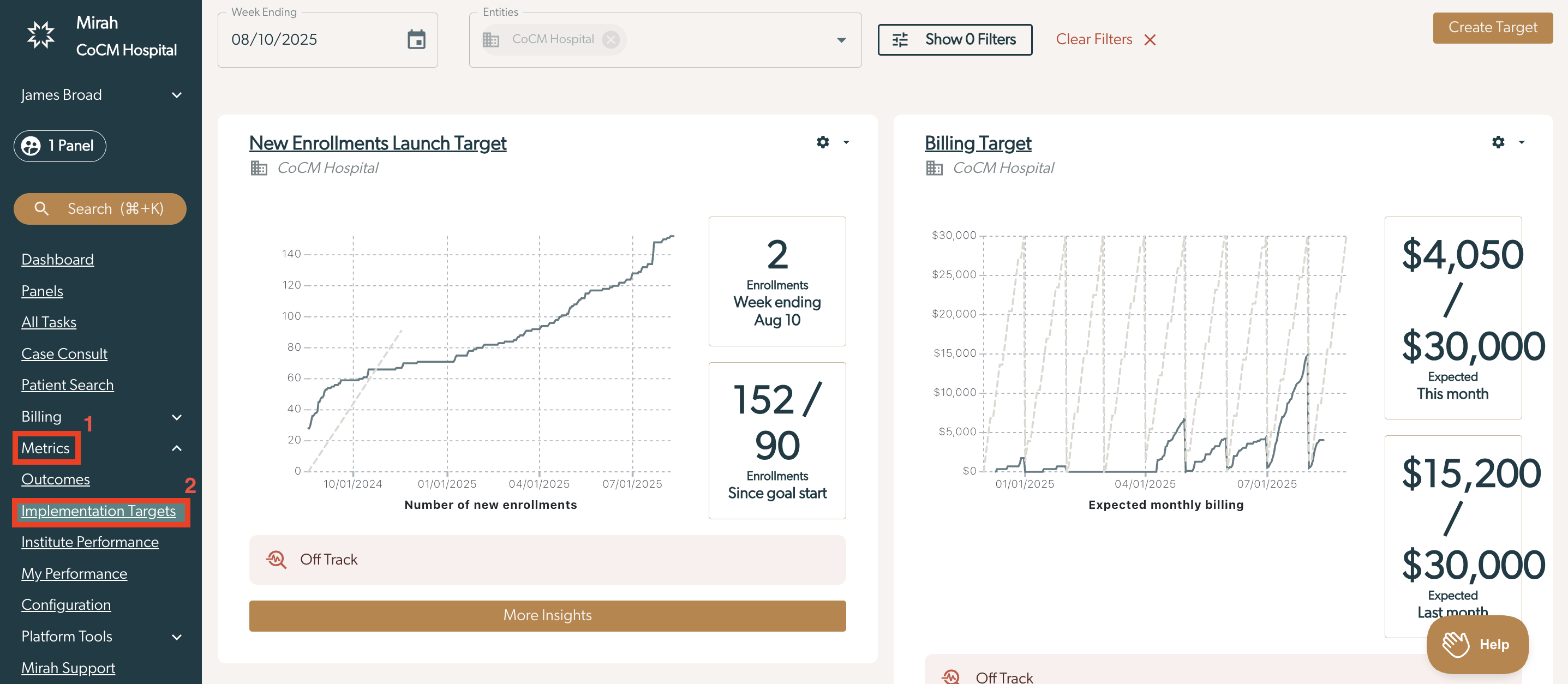Viewport: 1568px width, 684px height.
Task: Expand the James Broad user menu
Action: [x=177, y=95]
